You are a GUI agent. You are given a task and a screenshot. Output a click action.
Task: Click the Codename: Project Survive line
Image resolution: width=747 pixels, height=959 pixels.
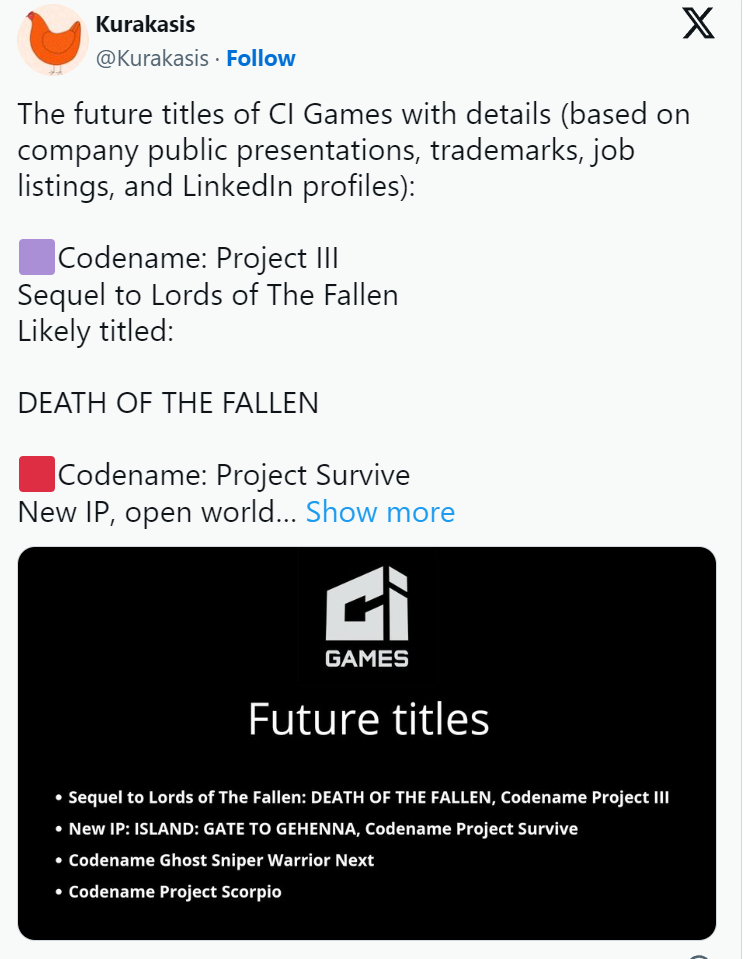pyautogui.click(x=234, y=475)
